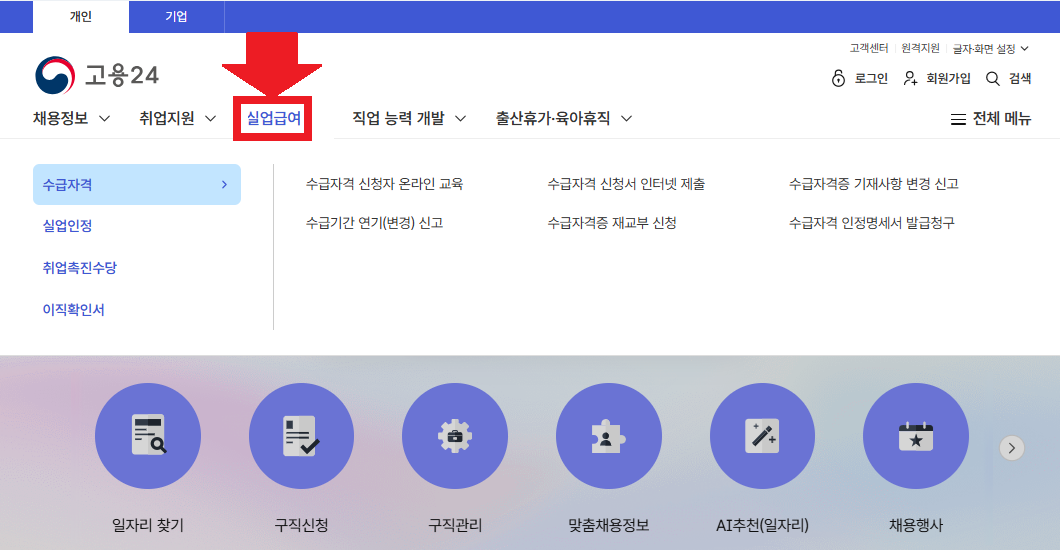
Task: Switch to the 개인 tab
Action: pos(80,16)
